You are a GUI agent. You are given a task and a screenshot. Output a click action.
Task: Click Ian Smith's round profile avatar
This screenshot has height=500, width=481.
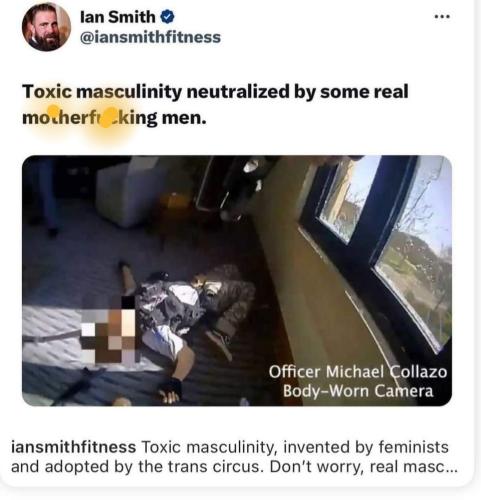coord(46,27)
